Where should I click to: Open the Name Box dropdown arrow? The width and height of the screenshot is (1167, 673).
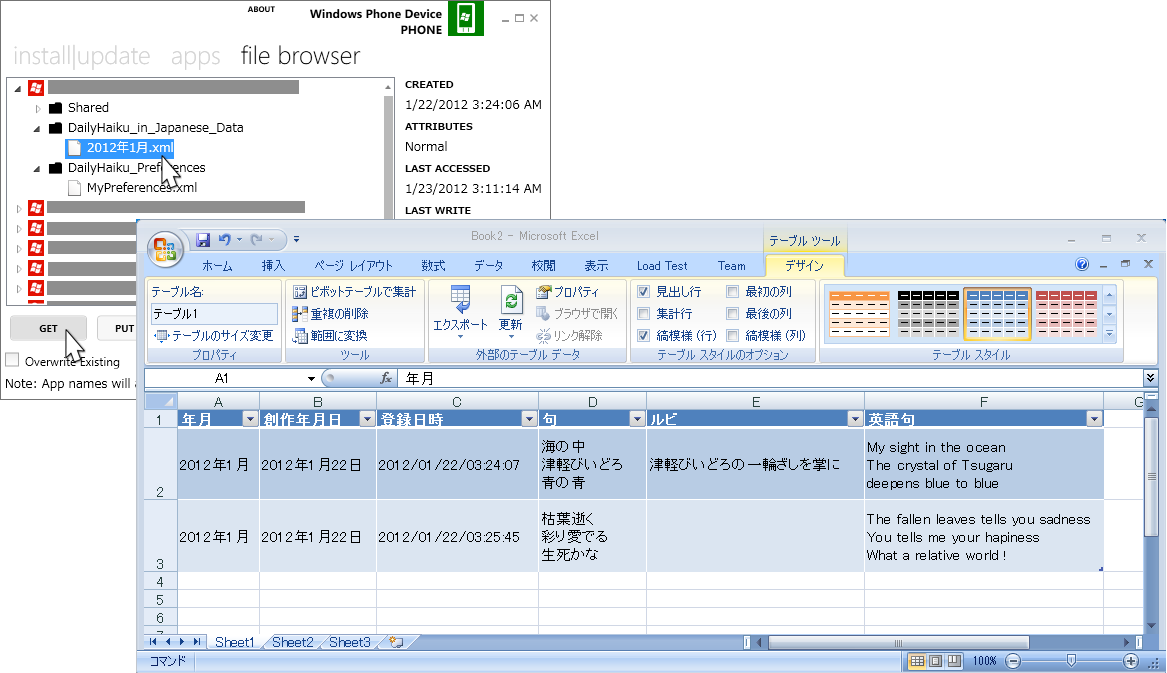click(311, 378)
